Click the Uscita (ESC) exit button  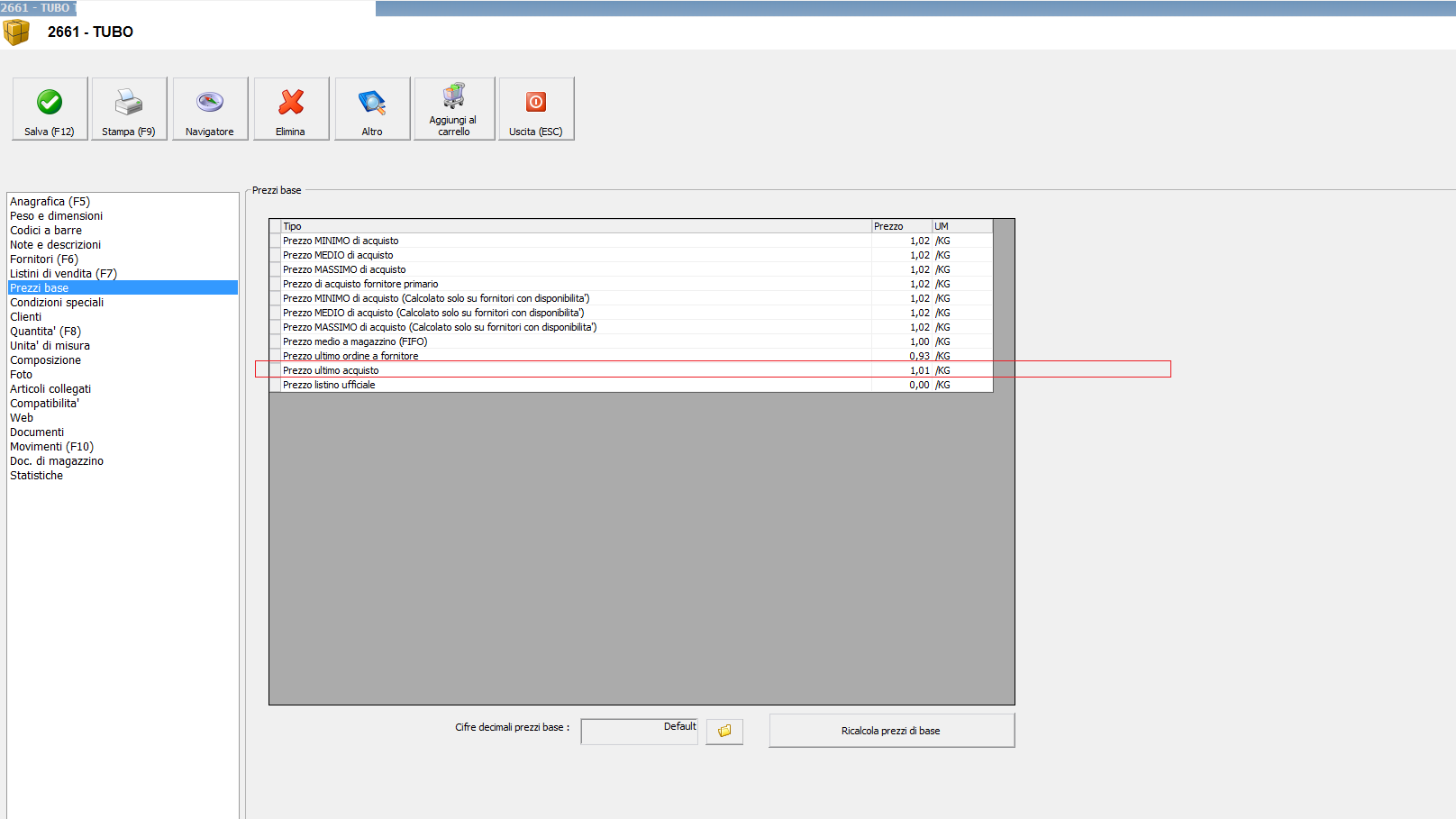(x=536, y=108)
